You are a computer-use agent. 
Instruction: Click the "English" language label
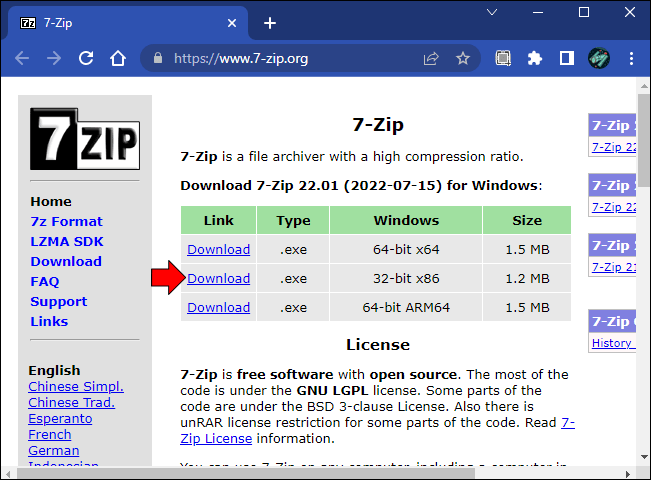54,370
